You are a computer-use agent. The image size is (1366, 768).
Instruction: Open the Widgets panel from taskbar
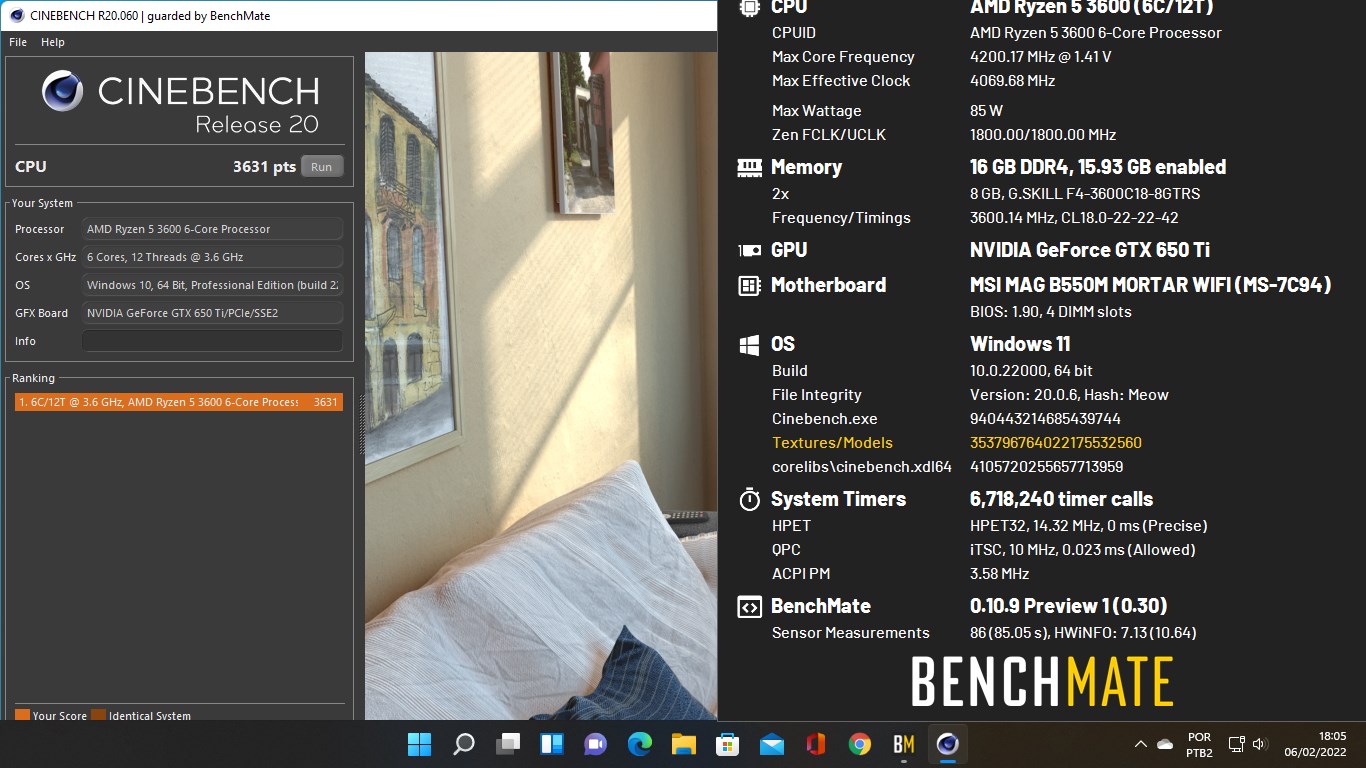552,744
